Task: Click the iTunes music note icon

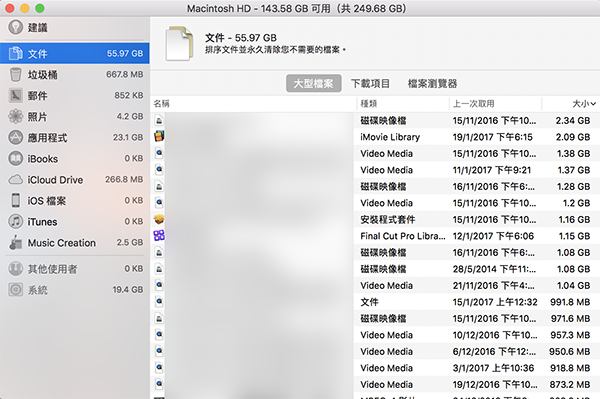Action: [x=15, y=221]
